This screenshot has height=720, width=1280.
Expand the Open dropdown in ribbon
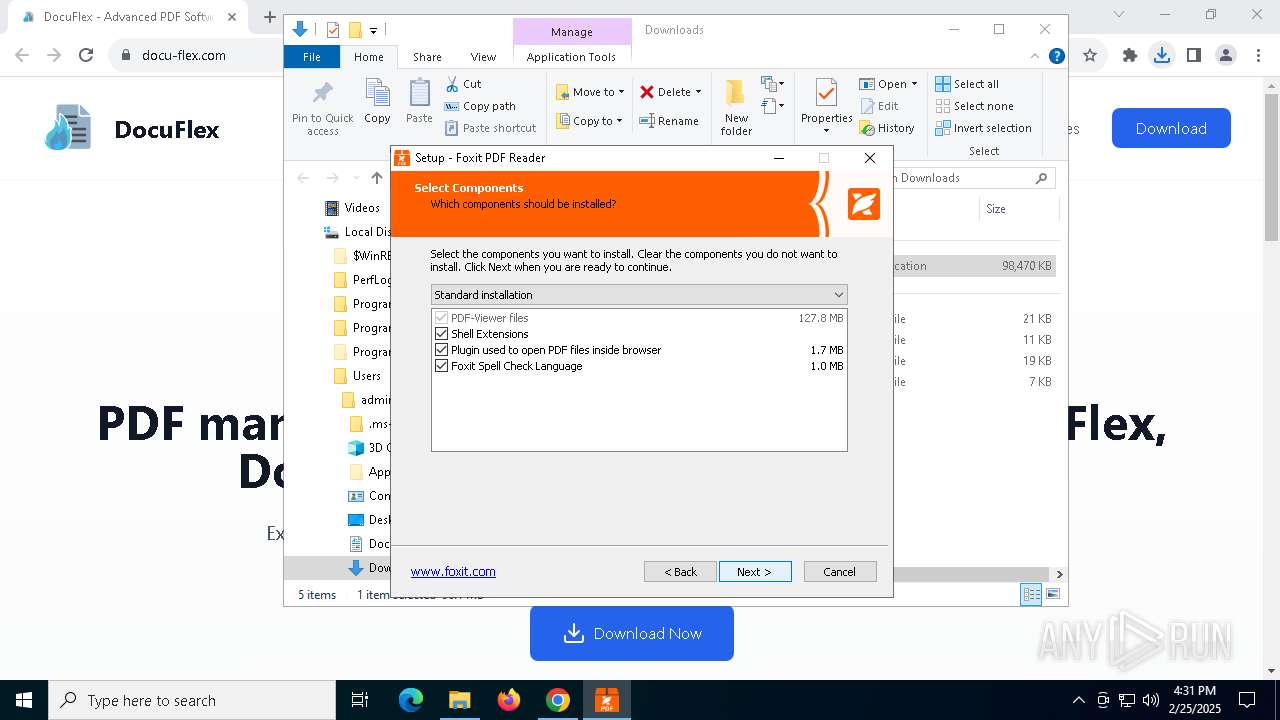click(914, 84)
